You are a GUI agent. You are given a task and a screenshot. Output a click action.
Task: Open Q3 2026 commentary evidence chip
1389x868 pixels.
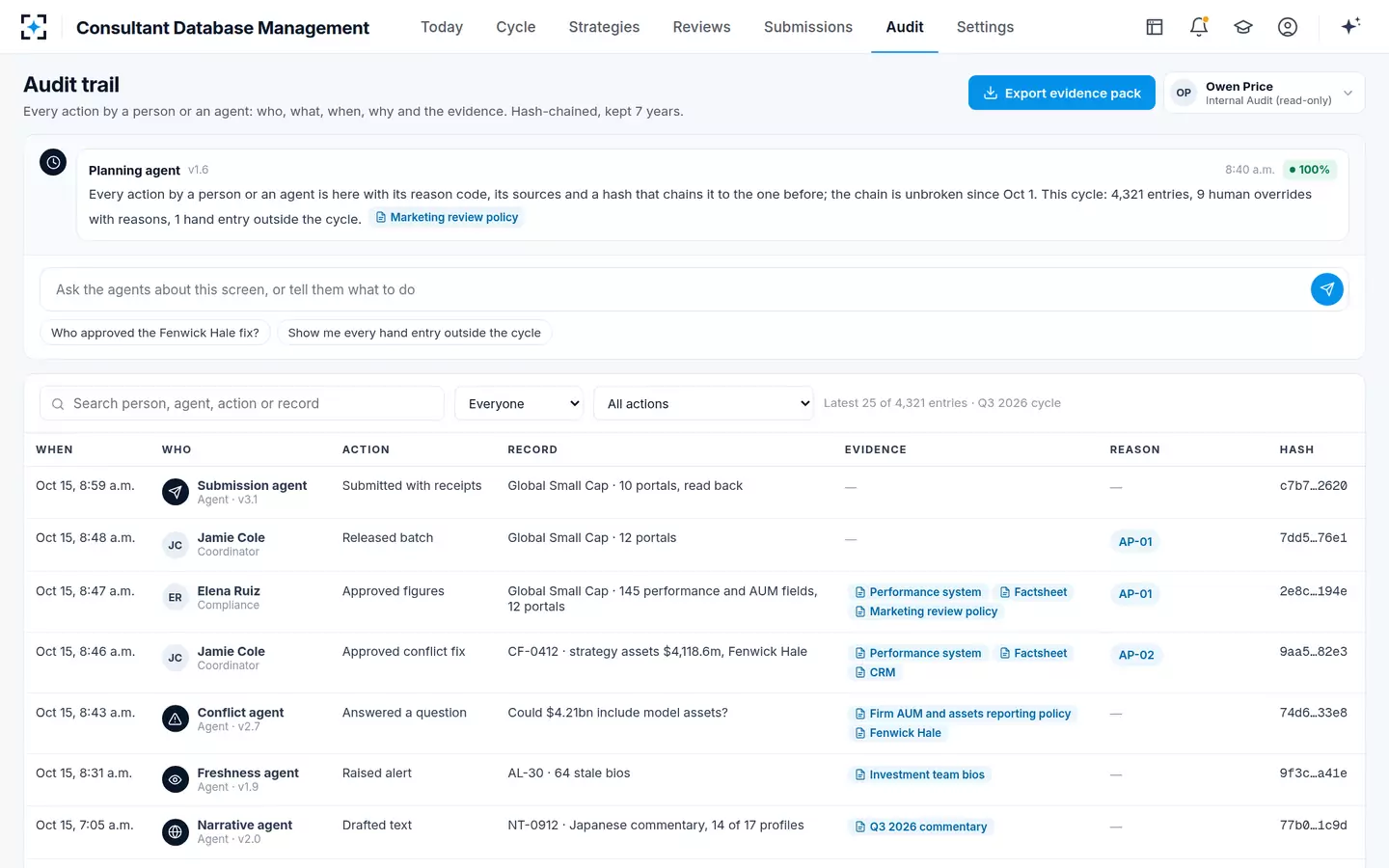[x=921, y=827]
